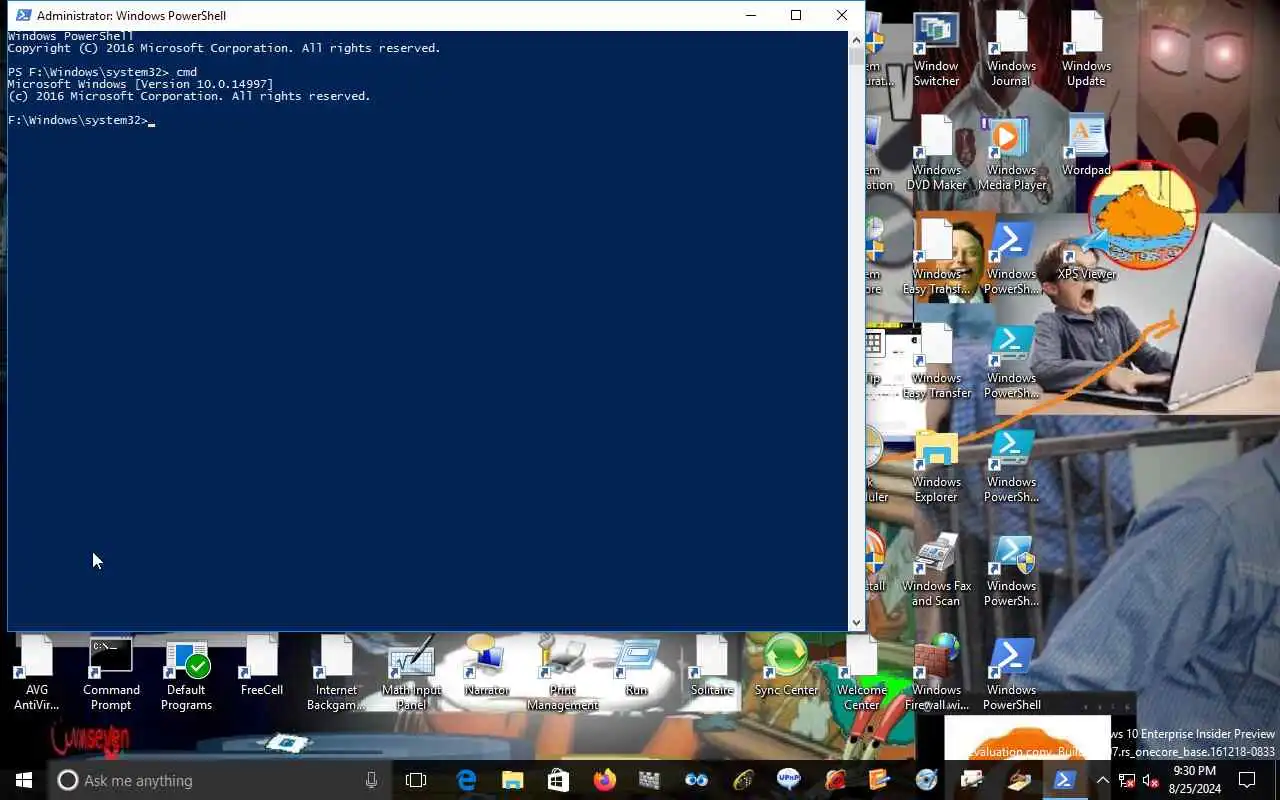Open the Welcome Center shortcut
The width and height of the screenshot is (1280, 800).
click(x=861, y=674)
